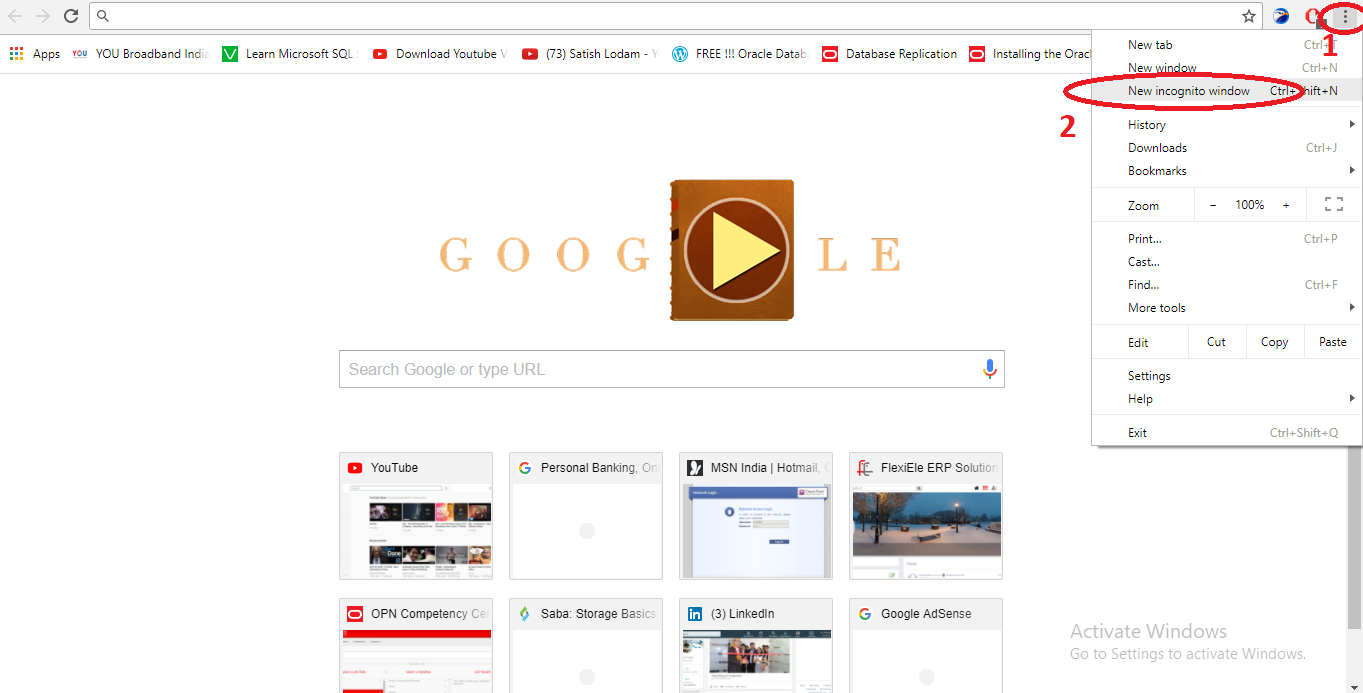Click the Search Google or type URL box
1363x693 pixels.
672,369
